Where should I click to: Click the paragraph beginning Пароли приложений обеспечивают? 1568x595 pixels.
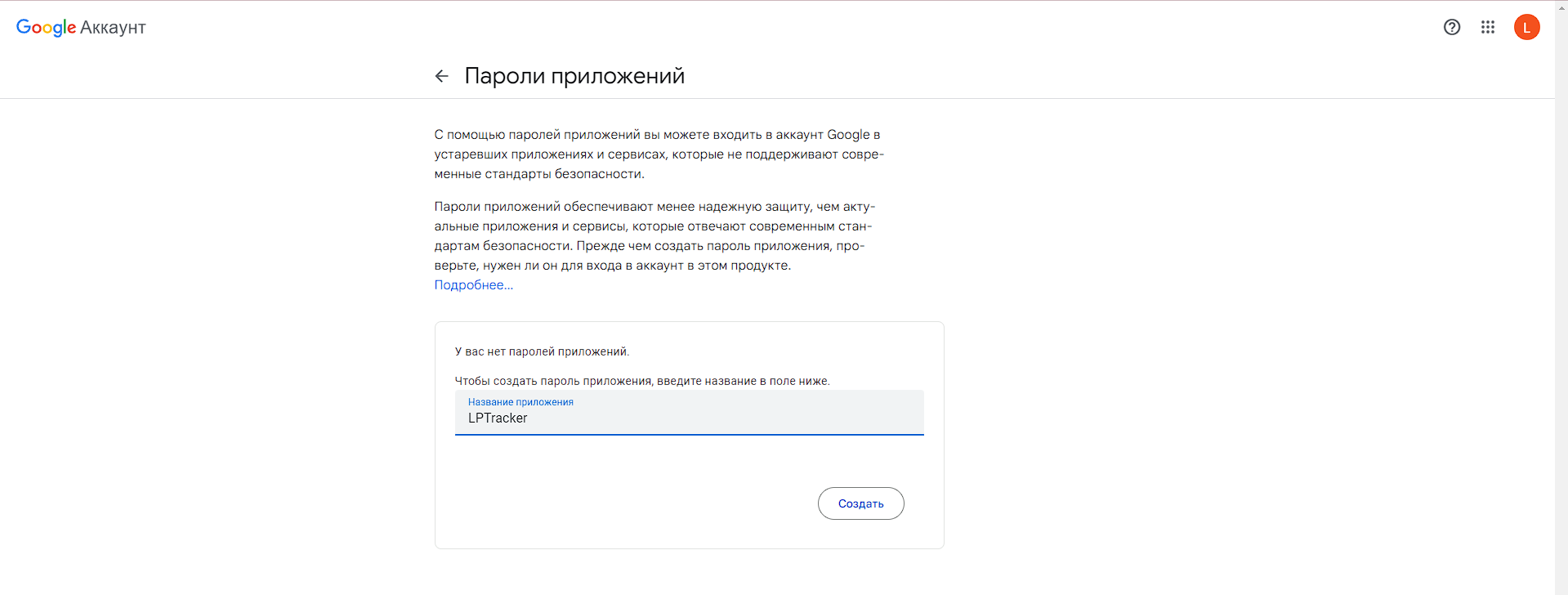(654, 236)
